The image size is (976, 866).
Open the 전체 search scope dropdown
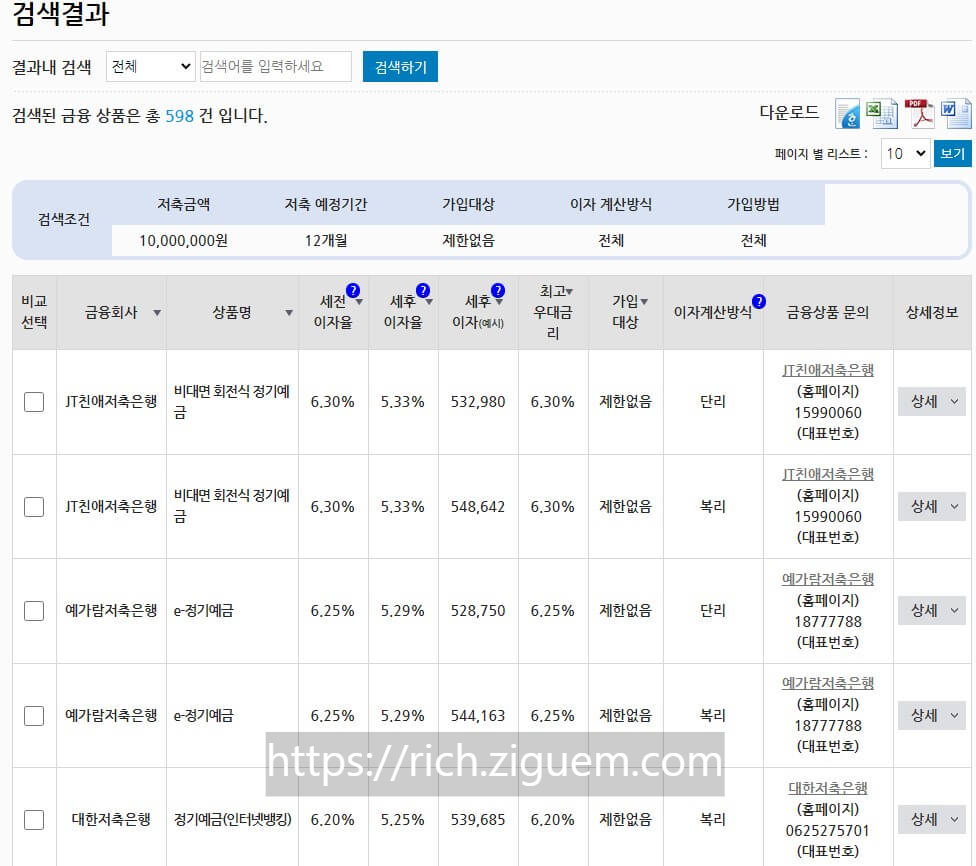pyautogui.click(x=149, y=66)
